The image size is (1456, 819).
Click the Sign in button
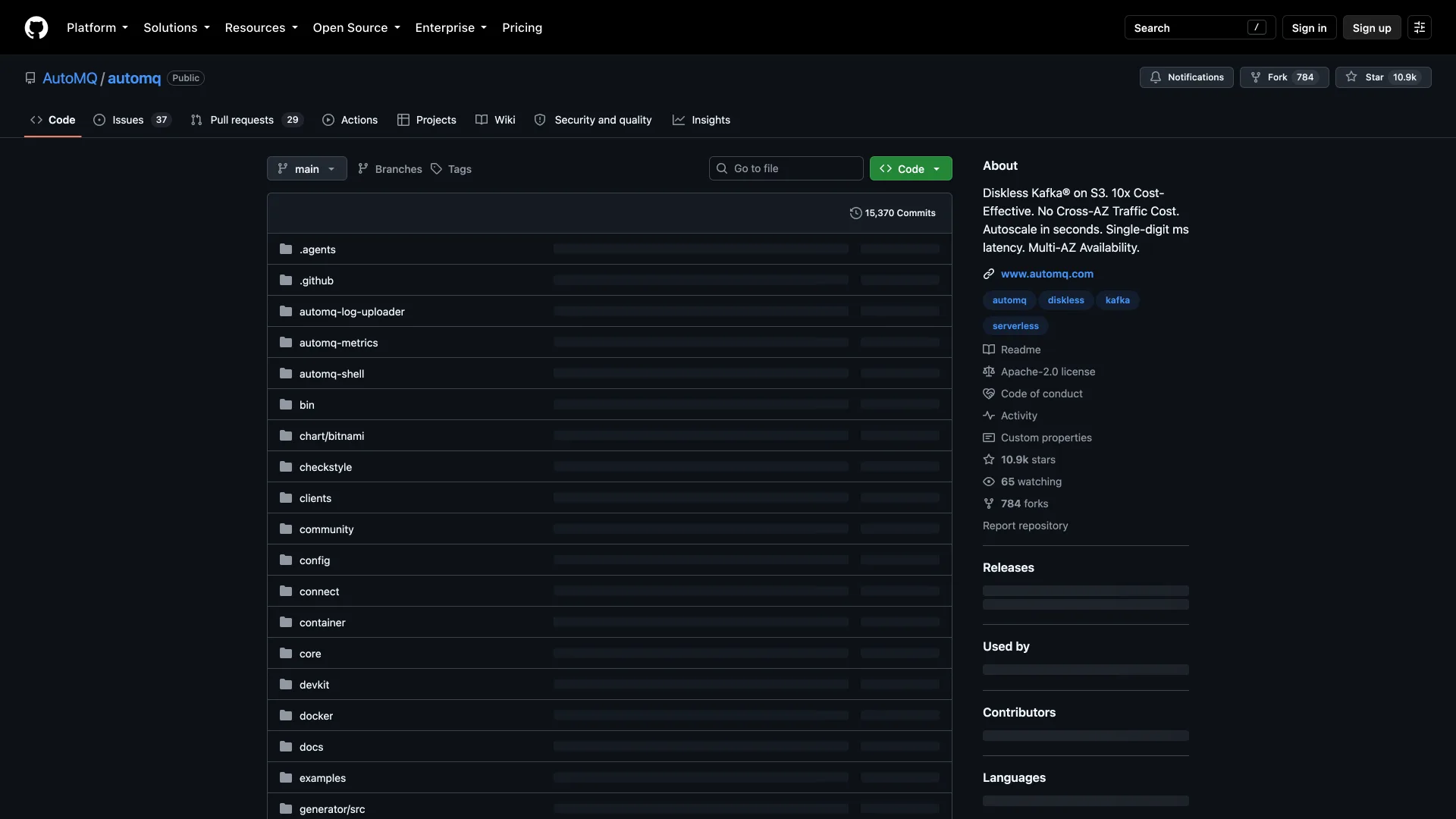[x=1309, y=27]
